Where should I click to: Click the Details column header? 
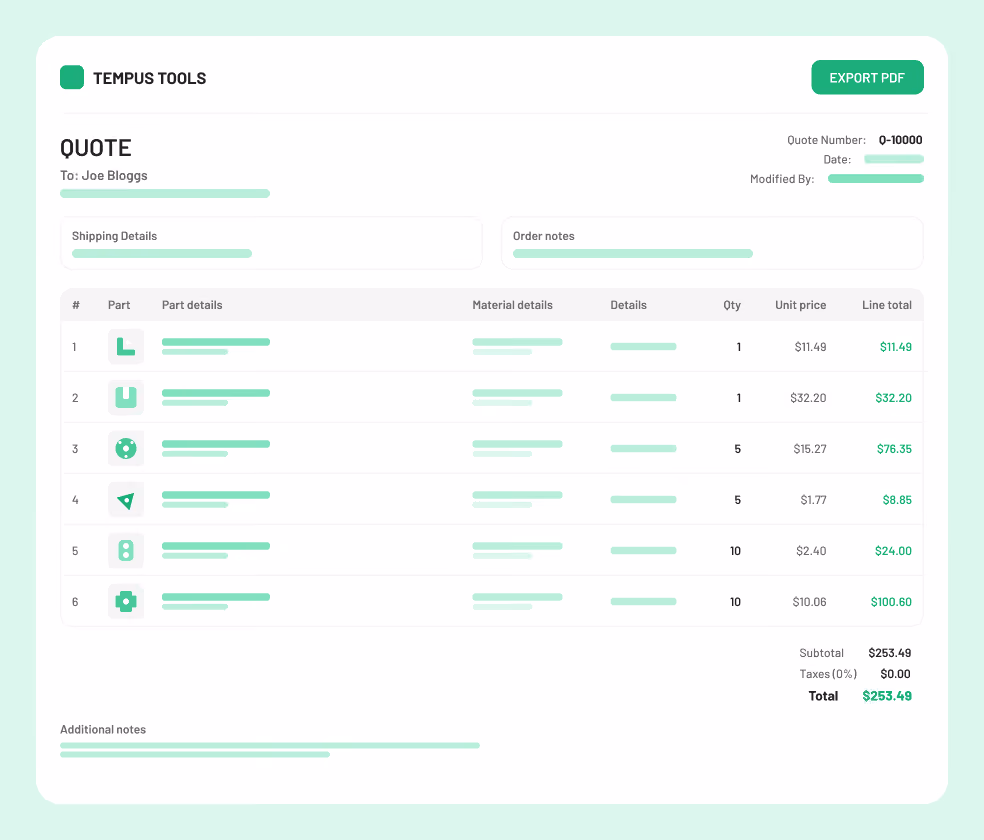[x=628, y=305]
